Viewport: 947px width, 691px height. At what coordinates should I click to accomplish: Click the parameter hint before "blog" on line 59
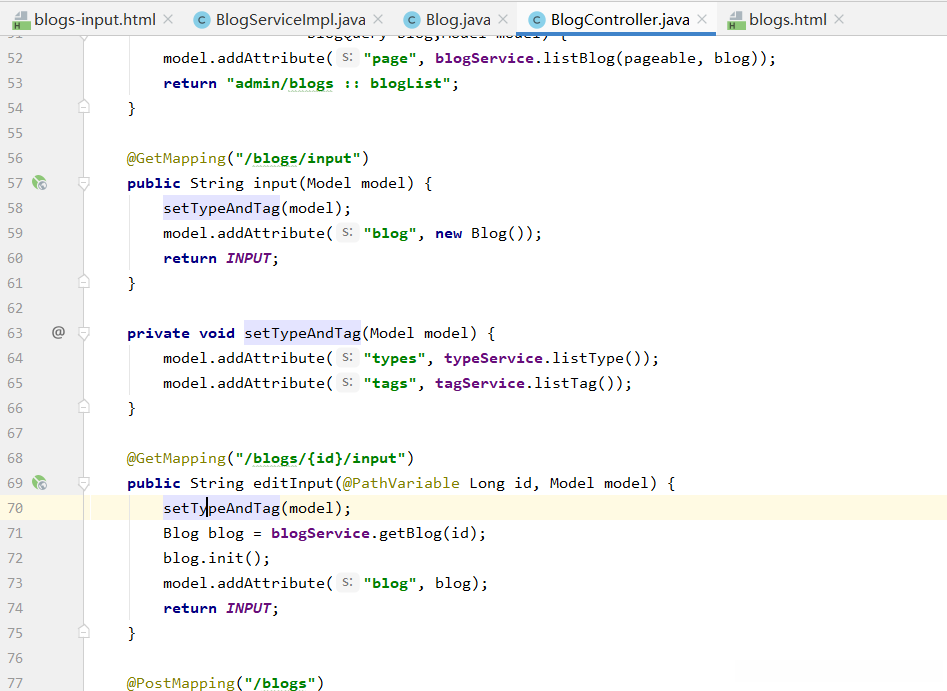point(347,233)
